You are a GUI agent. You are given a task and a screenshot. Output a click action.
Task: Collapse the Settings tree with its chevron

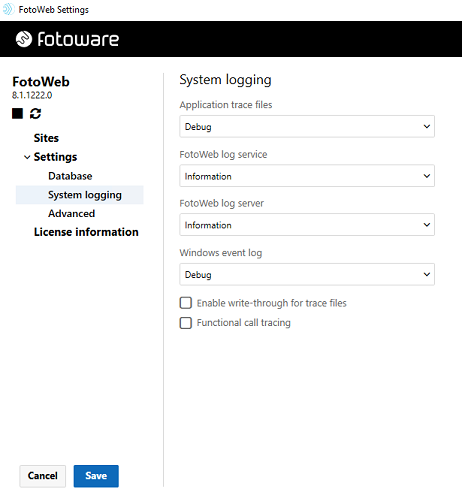tap(27, 157)
